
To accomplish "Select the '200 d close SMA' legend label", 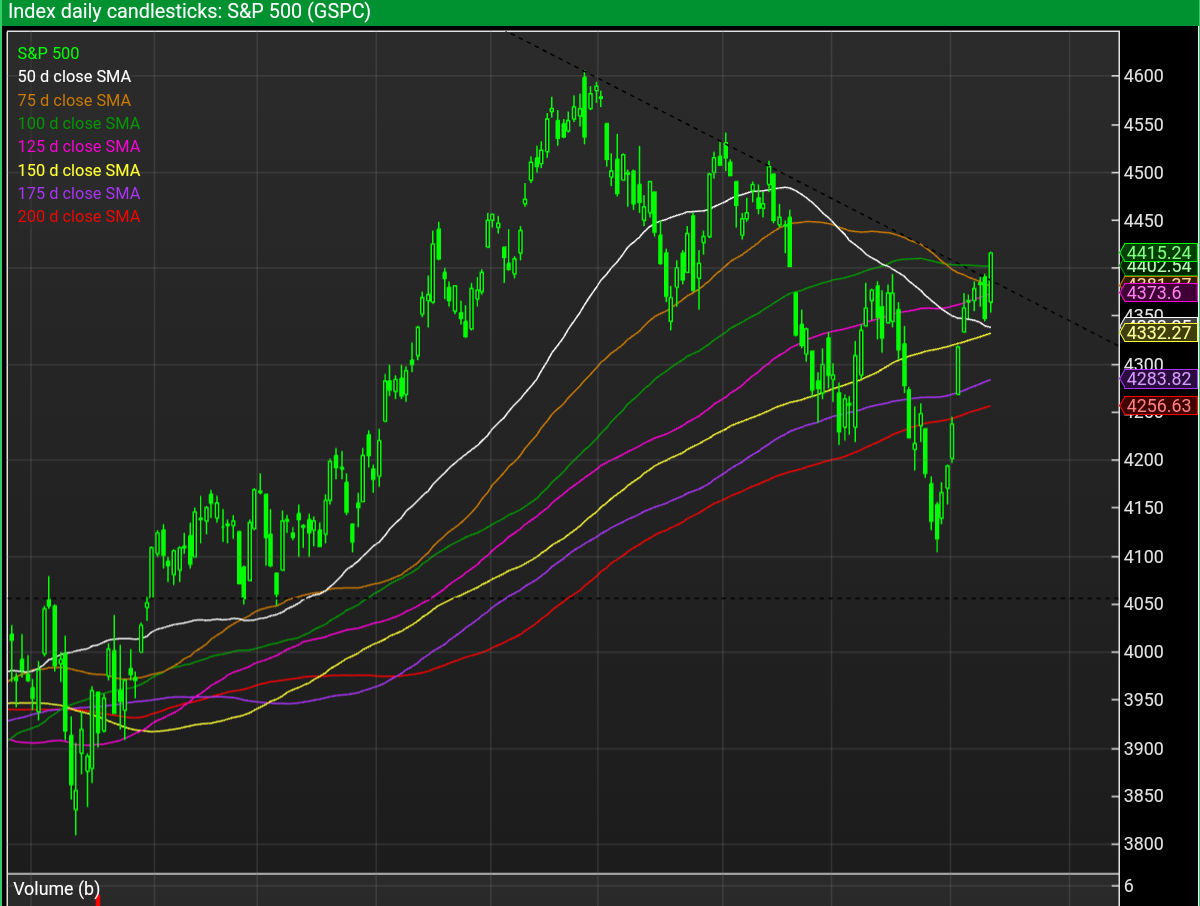I will click(x=79, y=216).
